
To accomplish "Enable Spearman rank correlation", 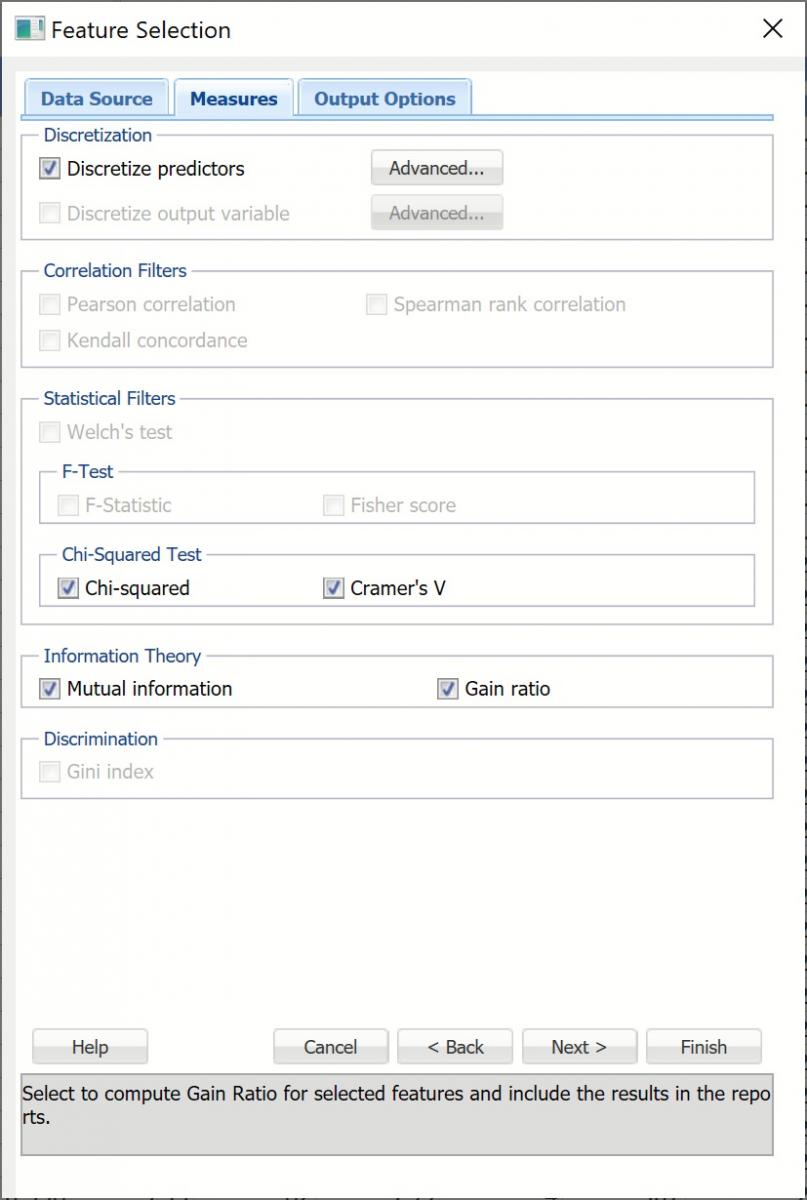I will coord(376,304).
